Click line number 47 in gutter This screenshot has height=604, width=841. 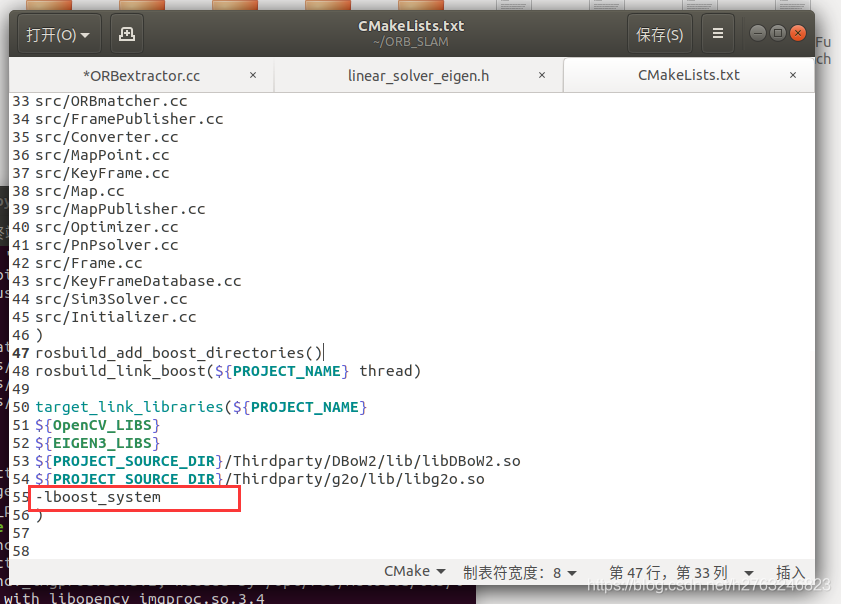[21, 353]
